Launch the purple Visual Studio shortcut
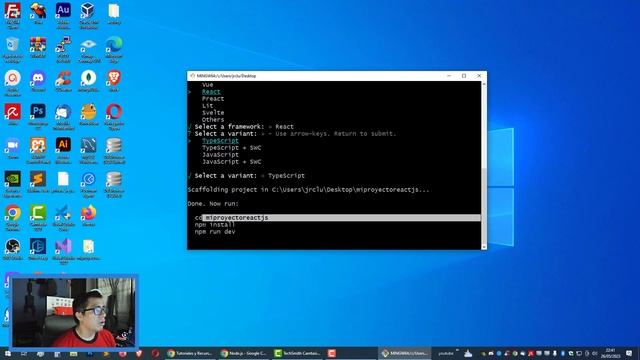640x360 pixels. click(x=63, y=246)
